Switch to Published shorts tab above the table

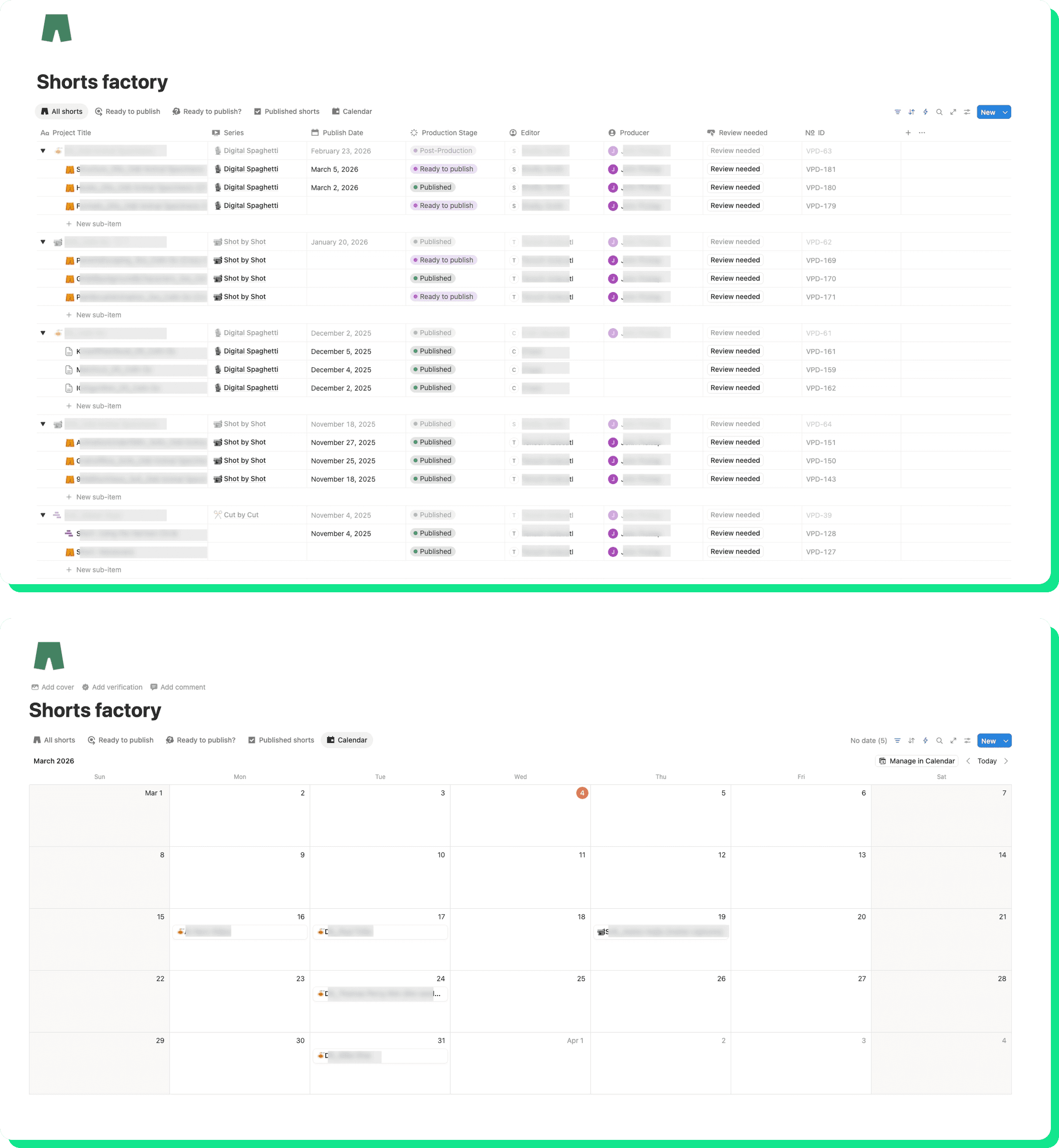point(286,112)
